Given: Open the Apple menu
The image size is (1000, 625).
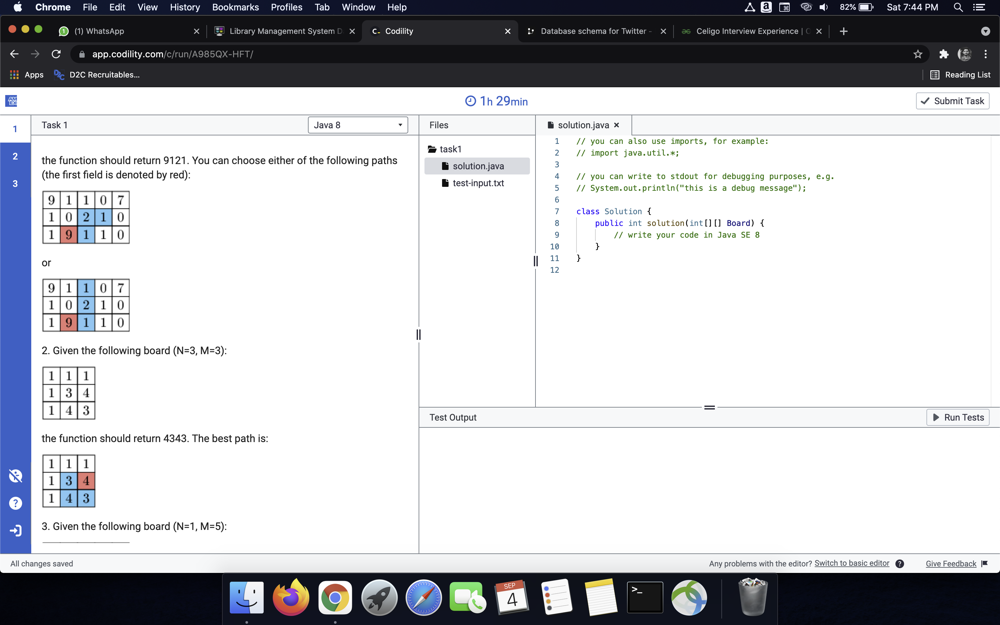Looking at the screenshot, I should pyautogui.click(x=17, y=7).
